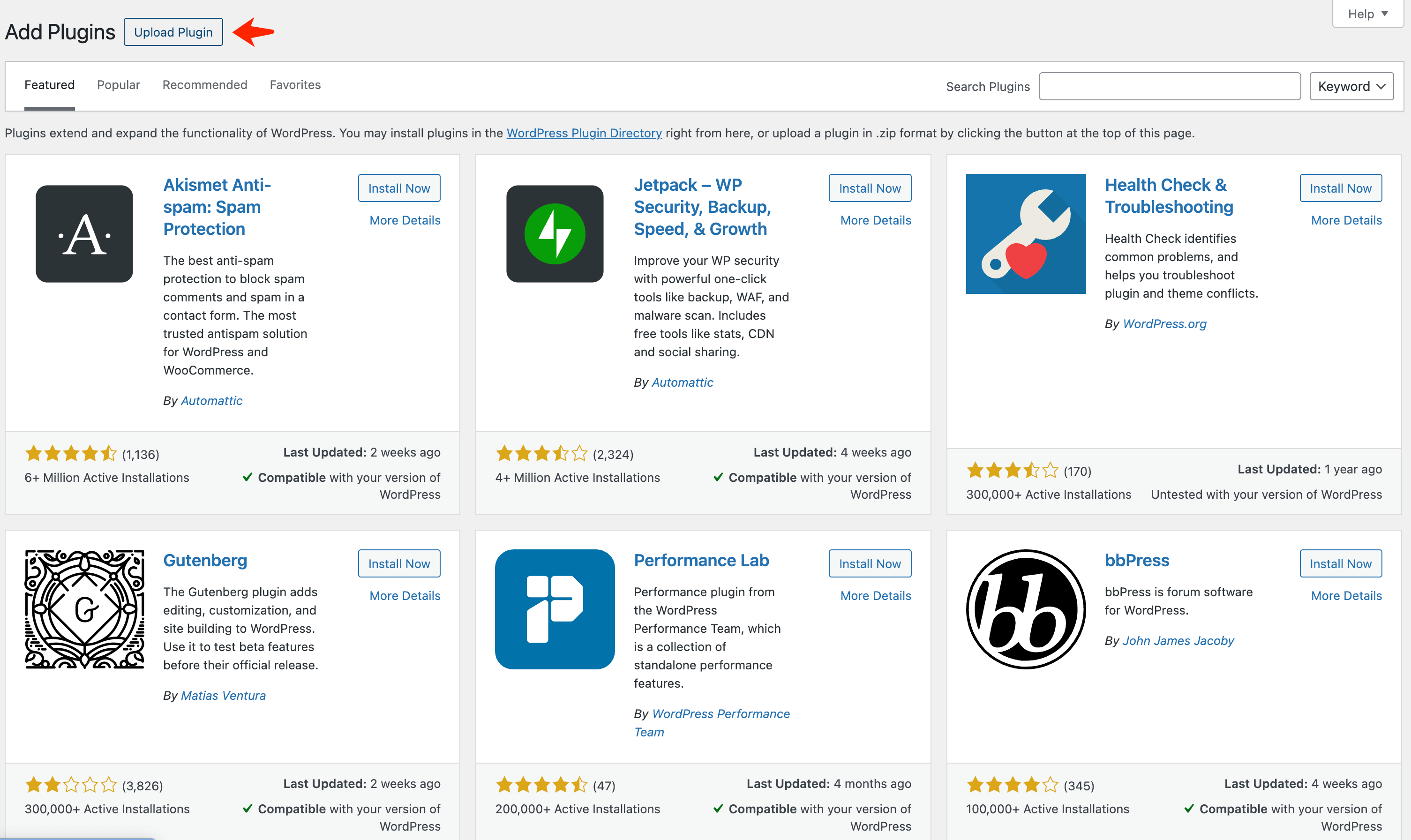This screenshot has height=840, width=1411.
Task: Install the Gutenberg plugin
Action: 399,563
